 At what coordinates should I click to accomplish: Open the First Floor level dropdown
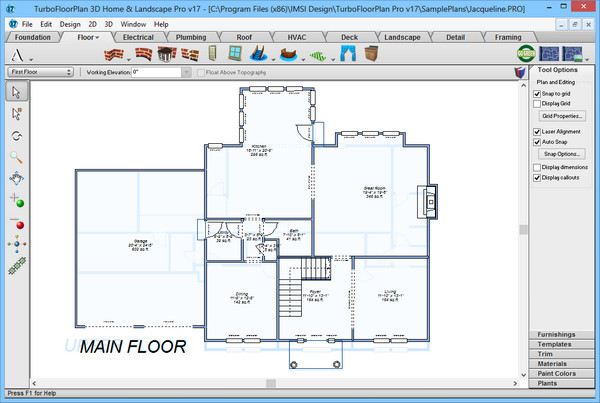tap(40, 73)
